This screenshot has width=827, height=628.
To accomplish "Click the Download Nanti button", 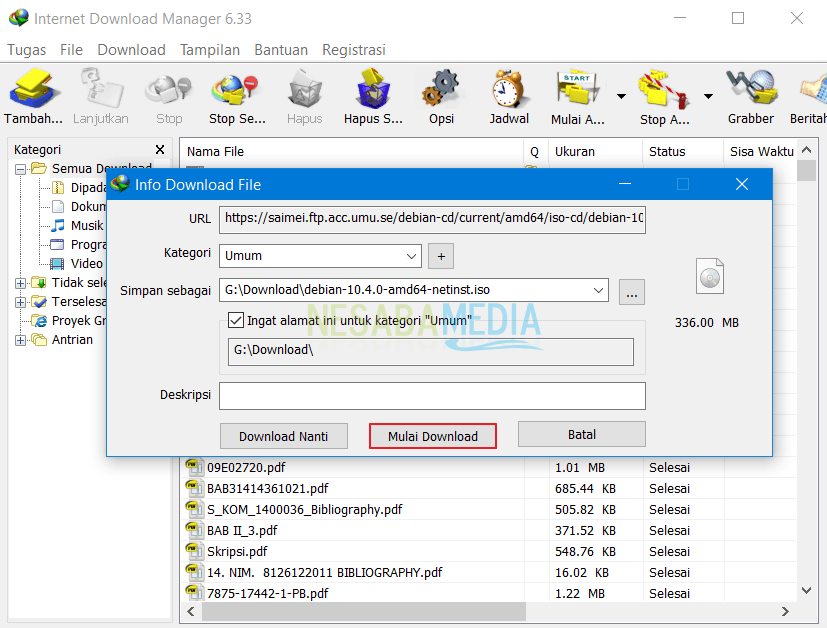I will coord(284,436).
